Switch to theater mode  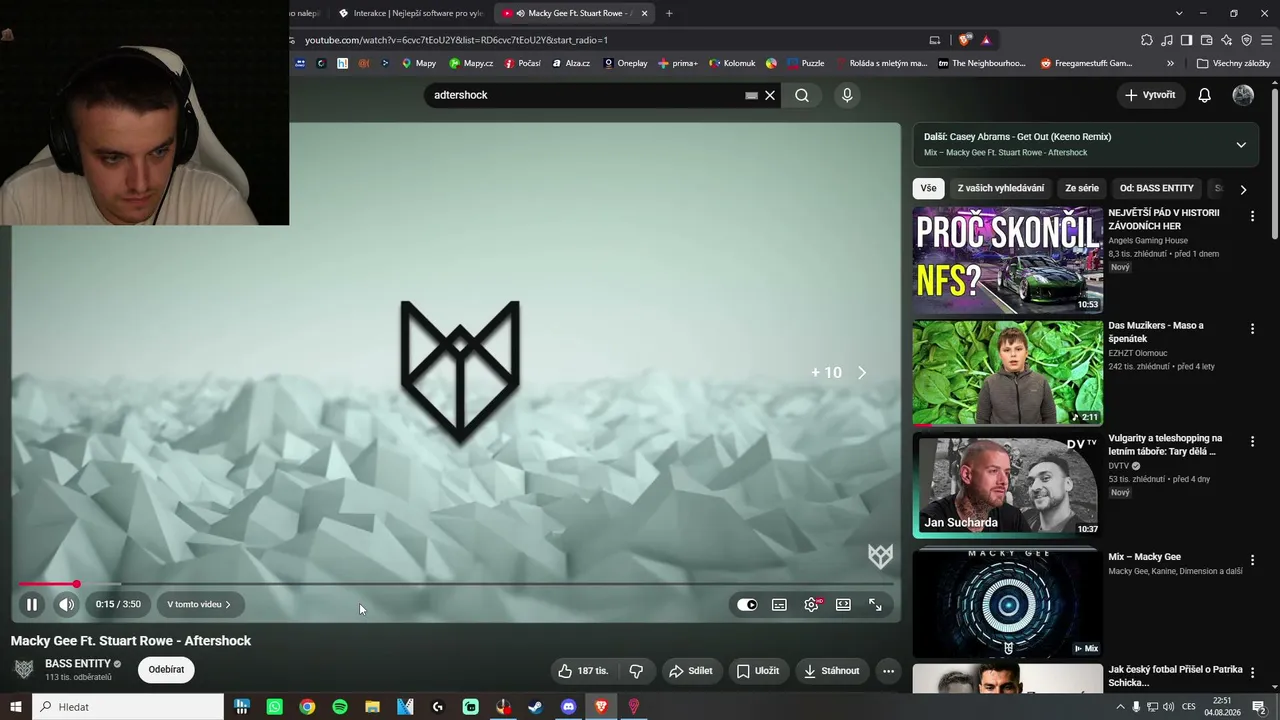pos(843,604)
